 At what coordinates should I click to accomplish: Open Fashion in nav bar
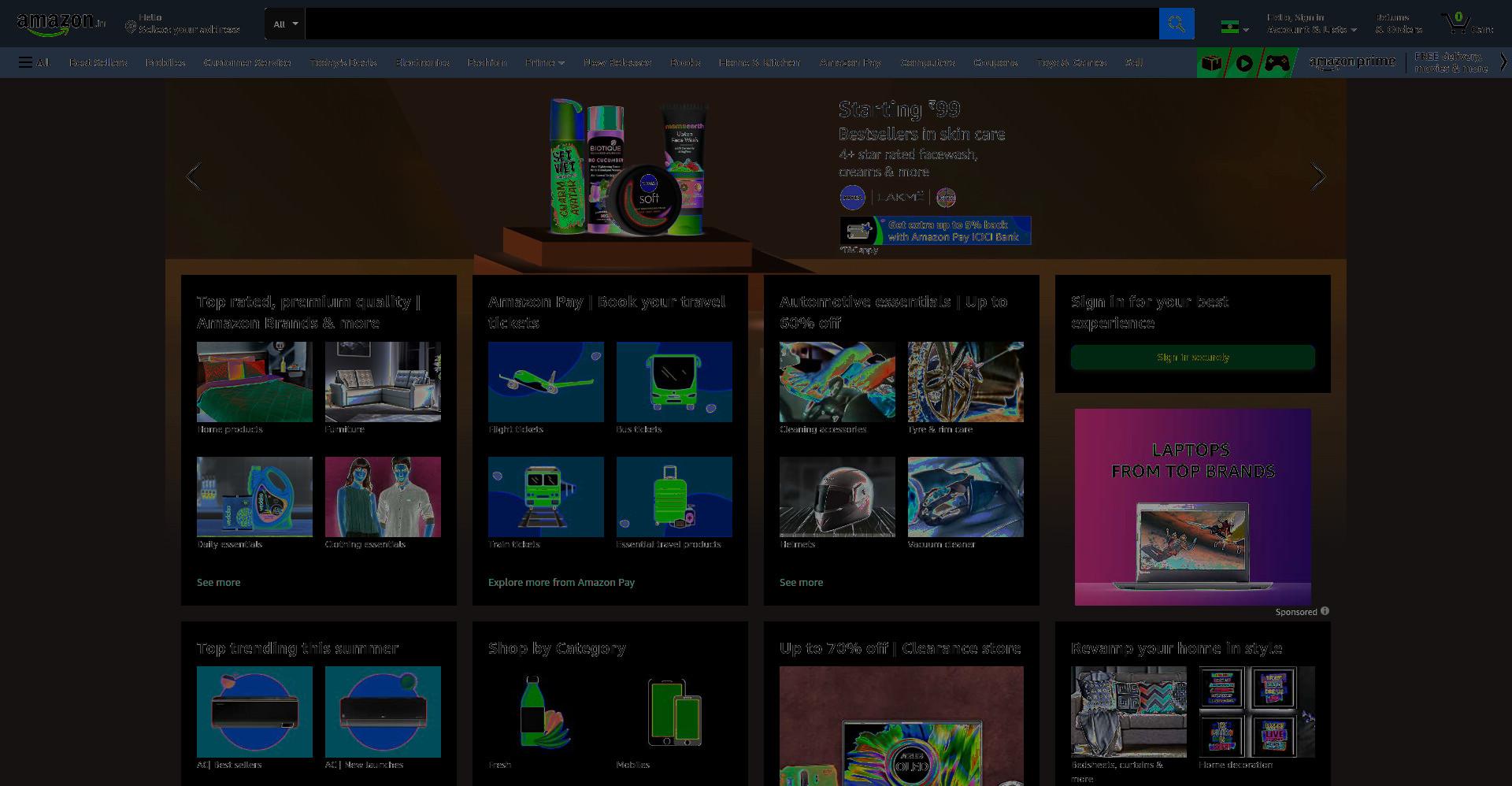click(487, 62)
